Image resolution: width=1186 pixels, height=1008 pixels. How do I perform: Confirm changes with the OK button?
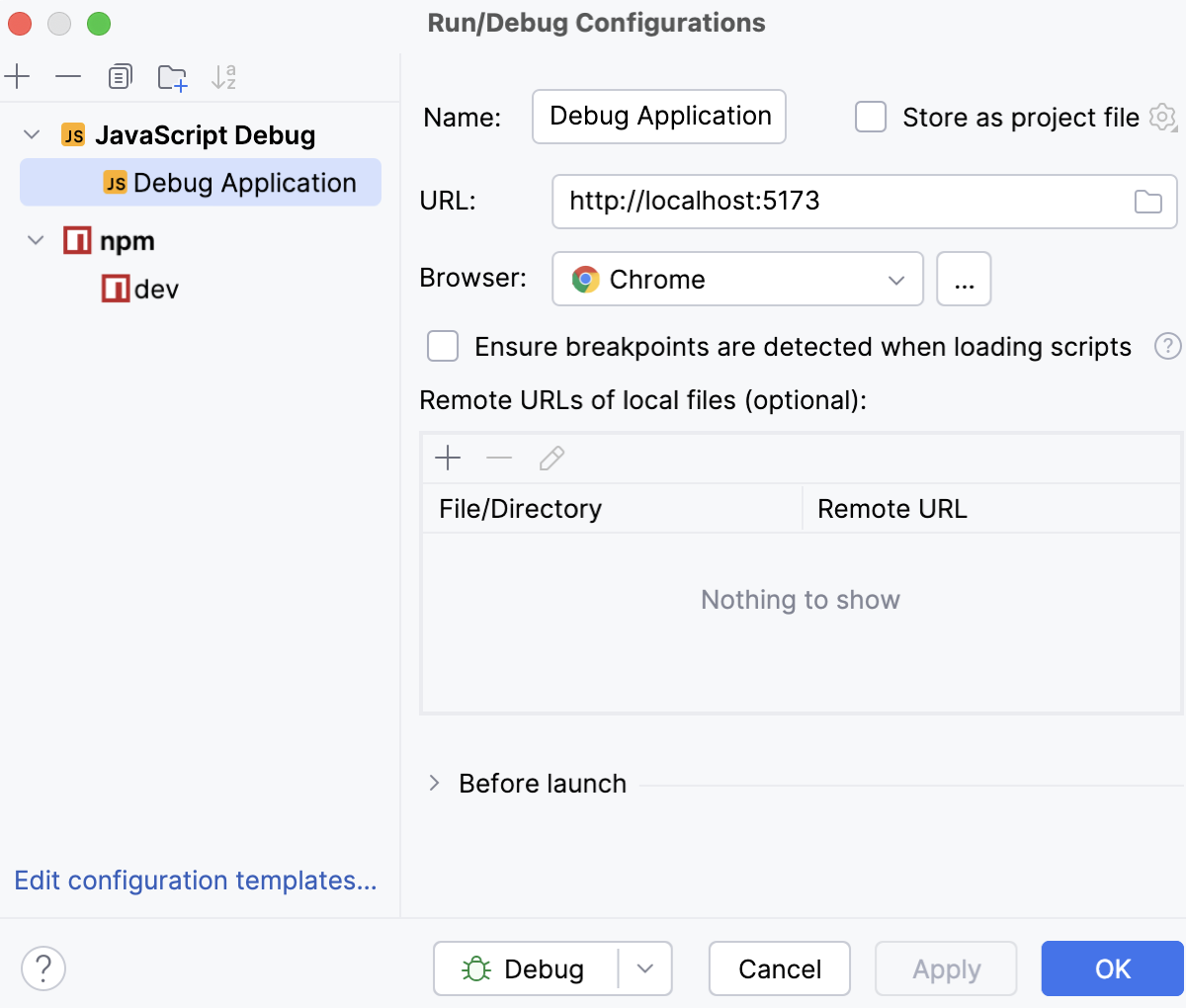tap(1112, 968)
